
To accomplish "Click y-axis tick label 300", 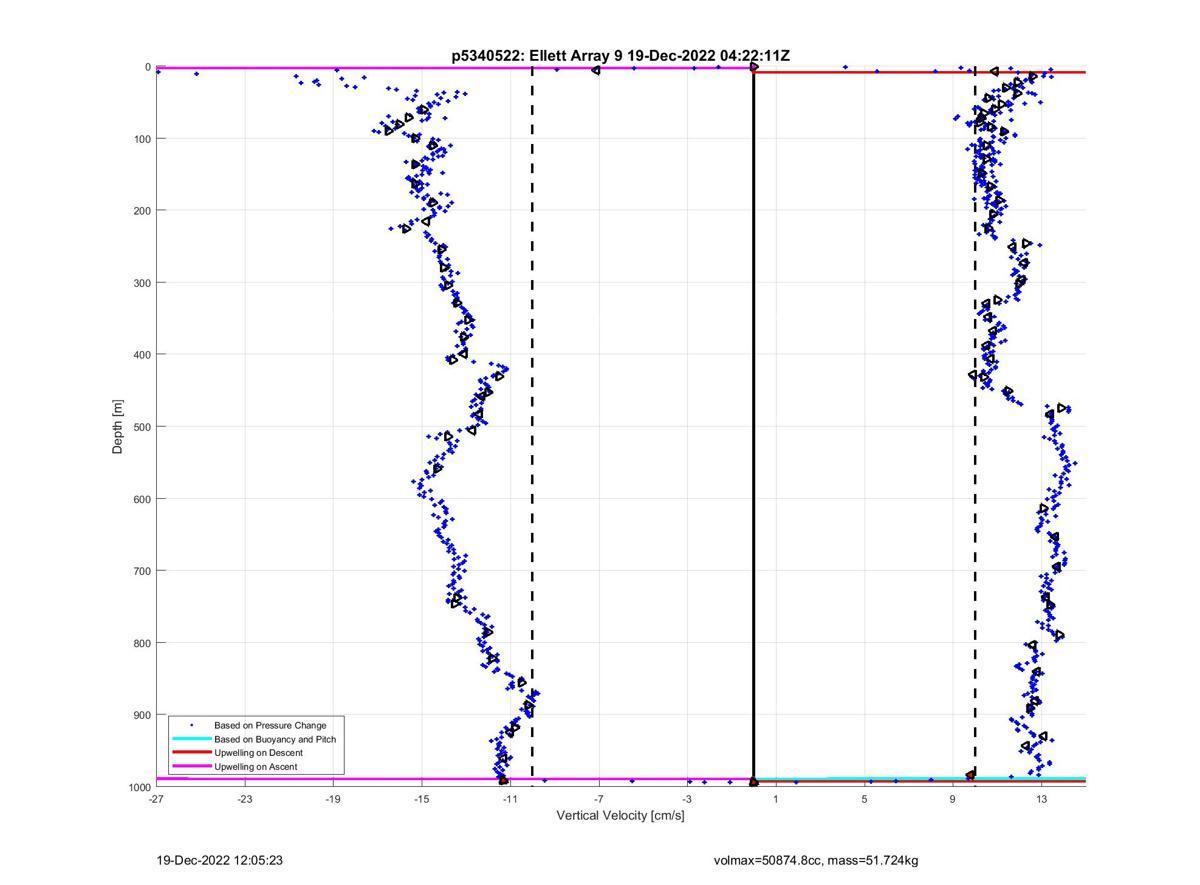I will coord(142,282).
